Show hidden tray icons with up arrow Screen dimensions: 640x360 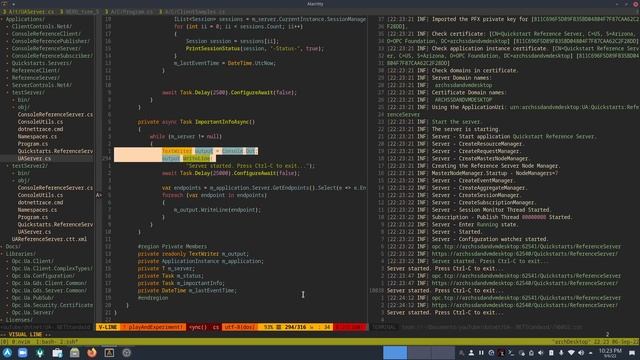(590, 353)
